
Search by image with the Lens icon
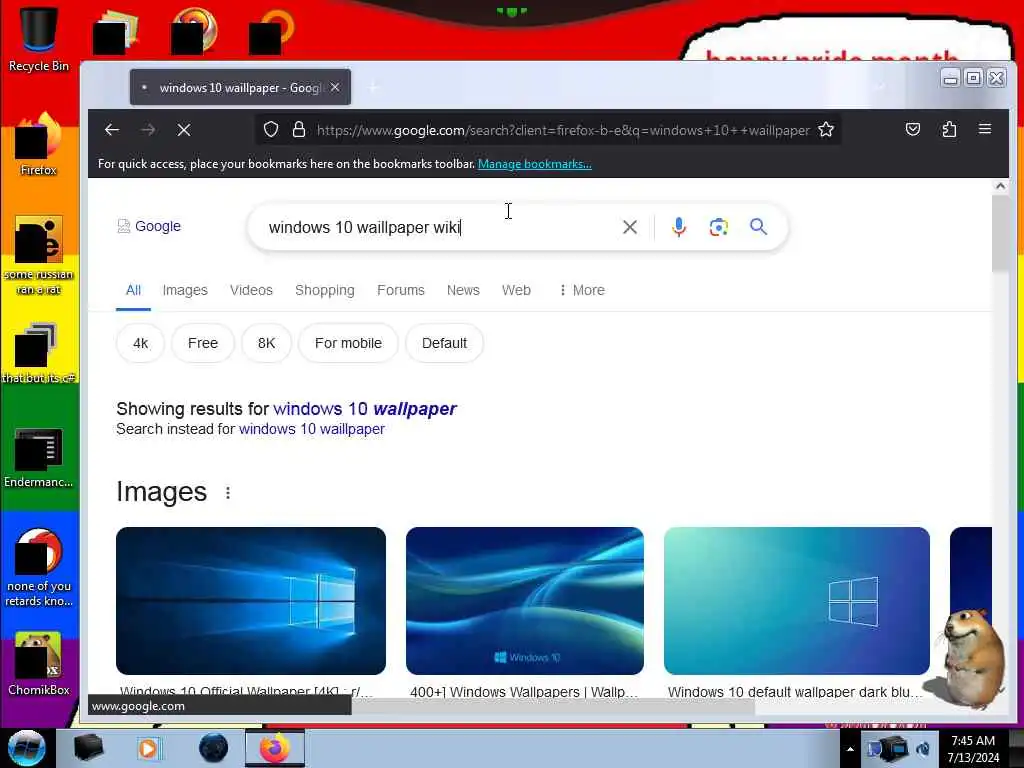pos(718,227)
